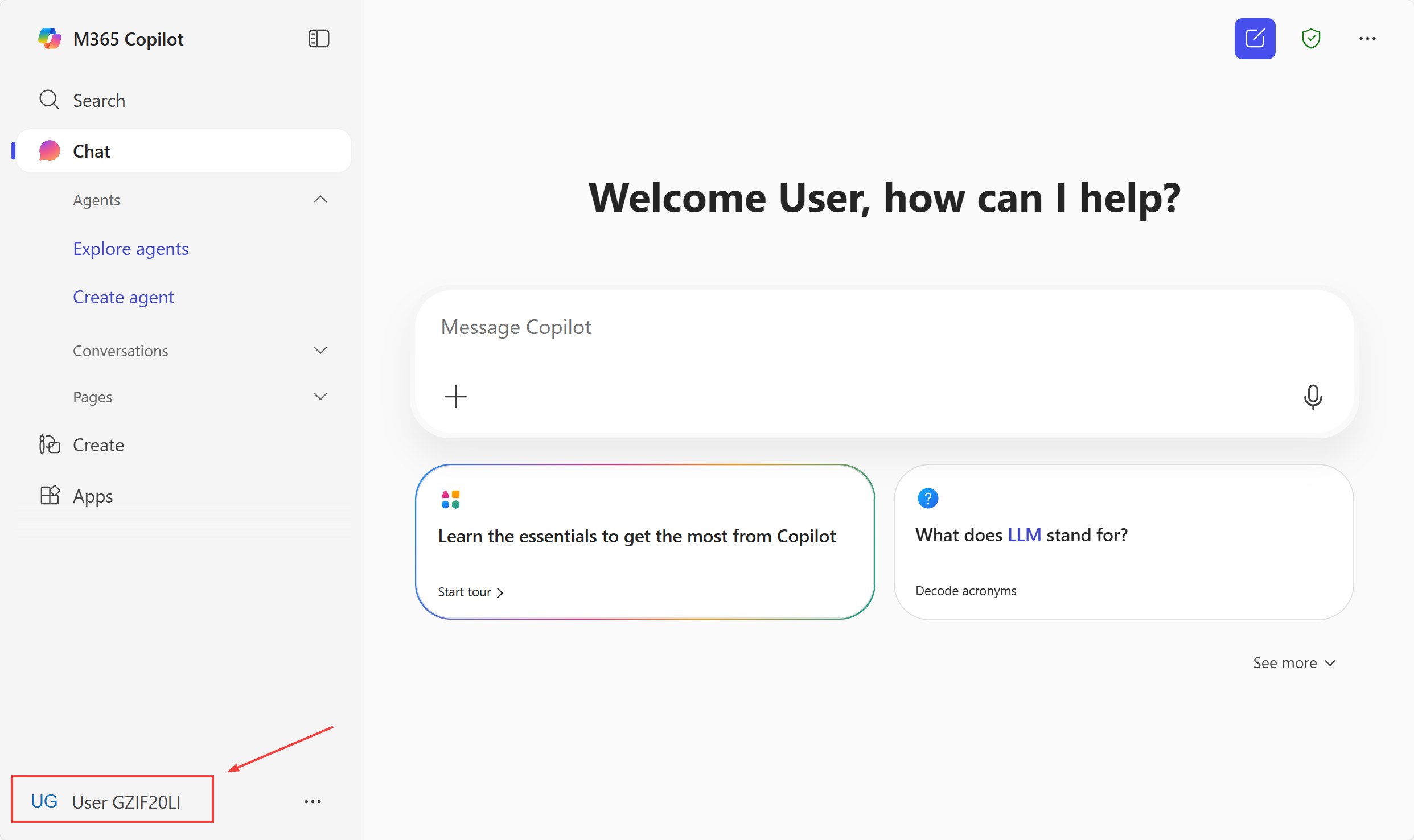Viewport: 1414px width, 840px height.
Task: Click the new chat compose icon
Action: click(x=1254, y=39)
